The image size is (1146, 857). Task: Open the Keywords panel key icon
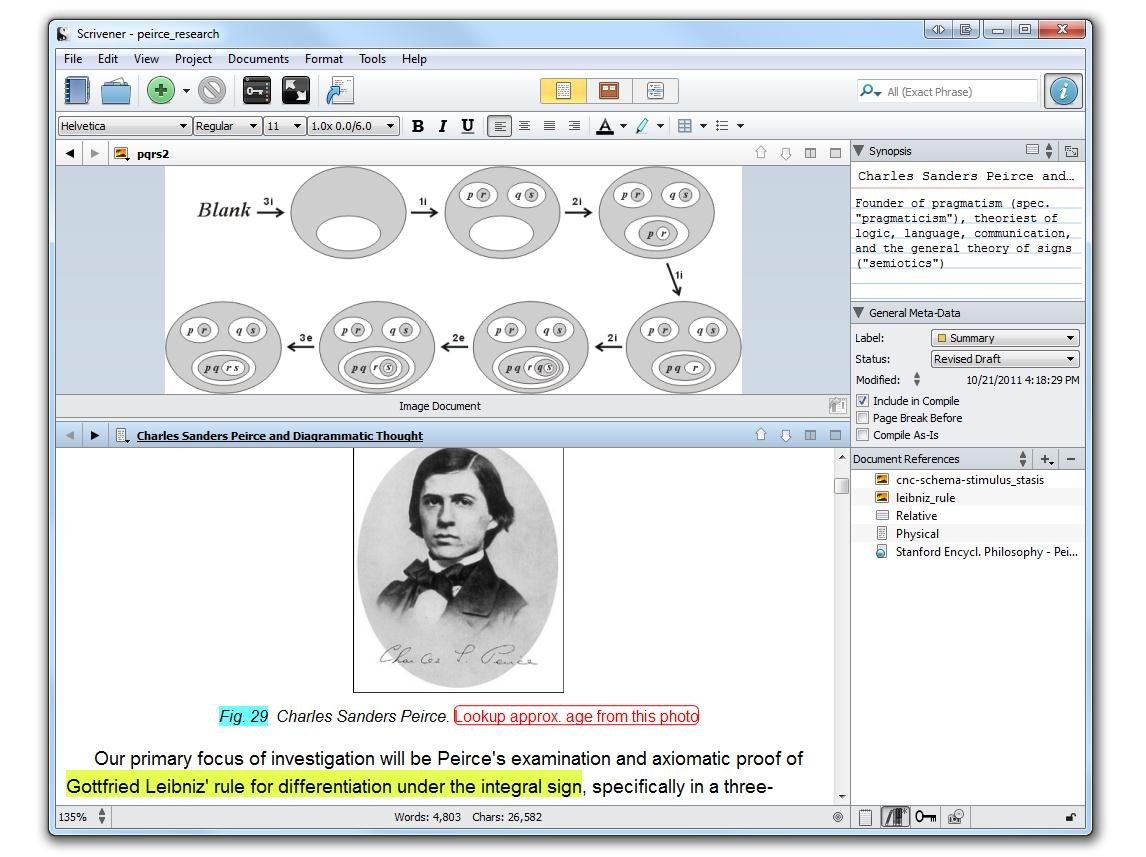coord(257,91)
